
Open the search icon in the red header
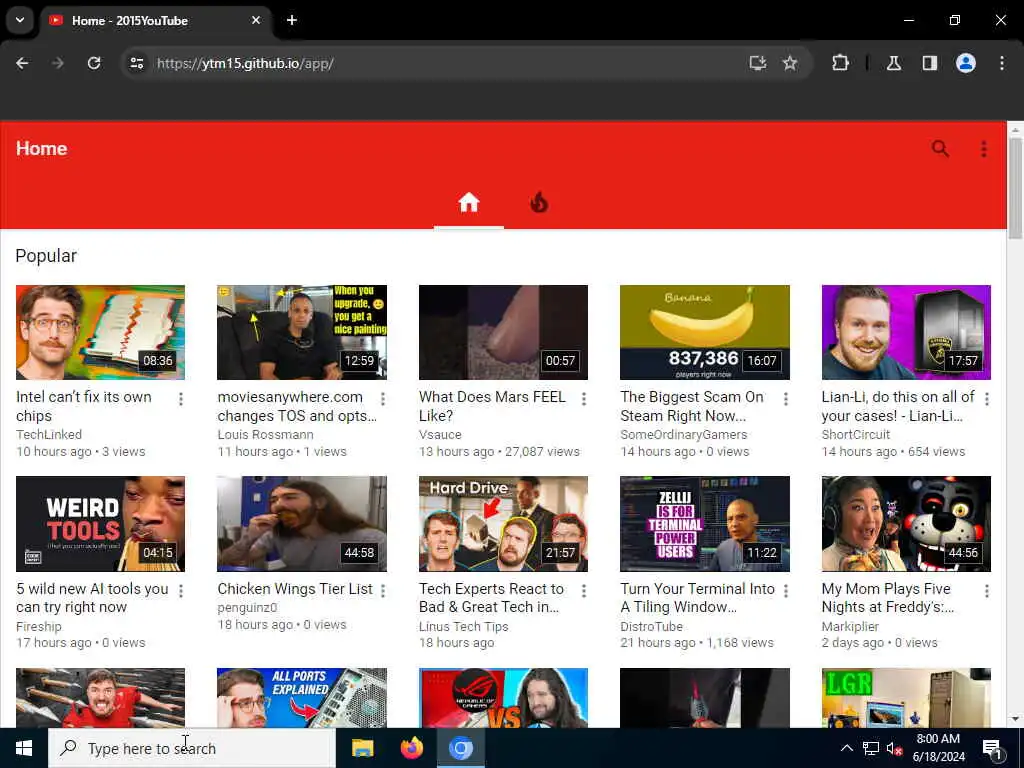pyautogui.click(x=940, y=149)
